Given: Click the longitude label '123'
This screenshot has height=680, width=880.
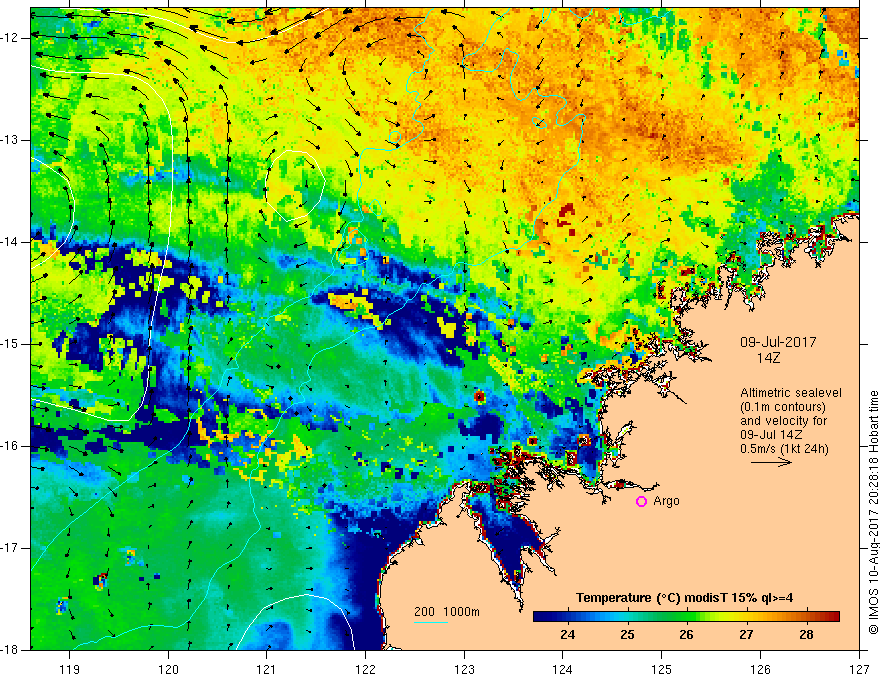Looking at the screenshot, I should point(464,669).
